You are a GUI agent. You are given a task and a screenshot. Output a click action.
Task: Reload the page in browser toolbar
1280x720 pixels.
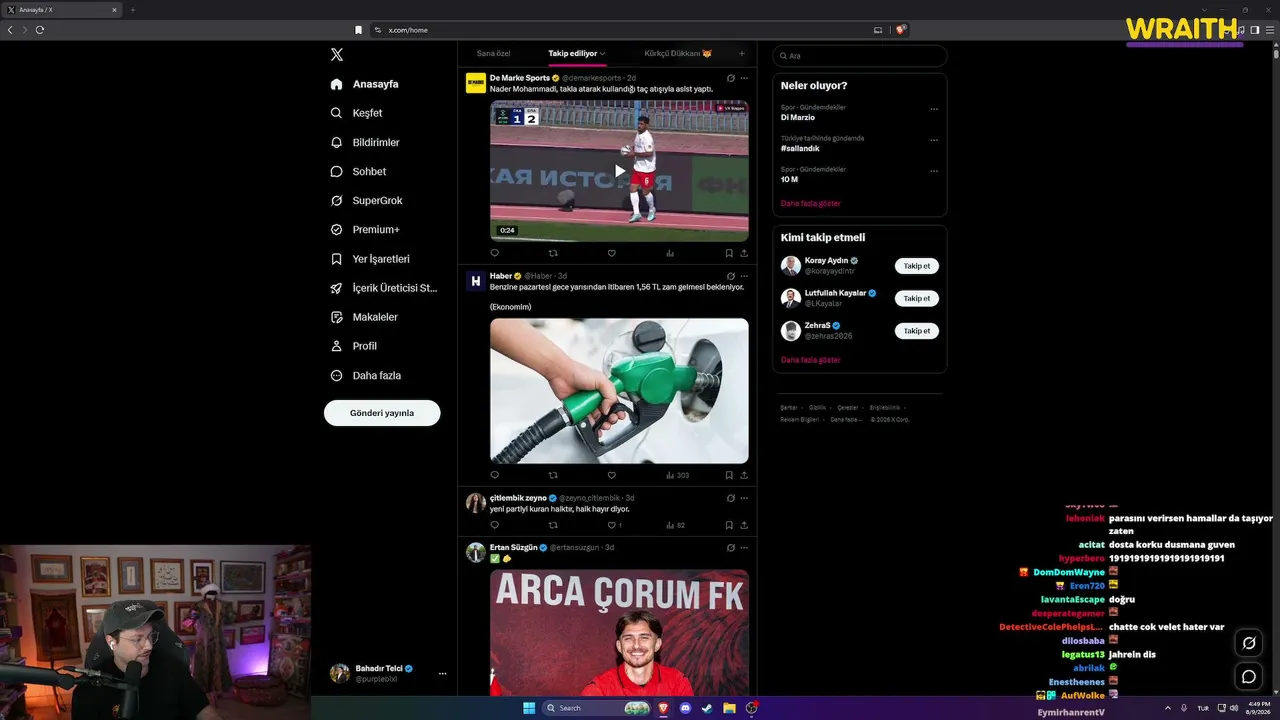click(x=40, y=30)
